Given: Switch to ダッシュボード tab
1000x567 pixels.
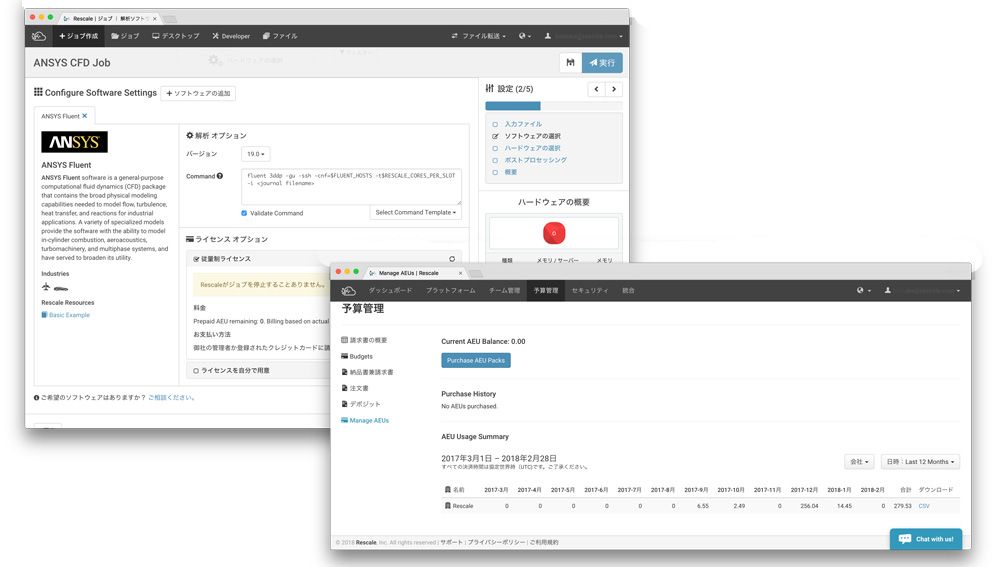Looking at the screenshot, I should coord(390,291).
